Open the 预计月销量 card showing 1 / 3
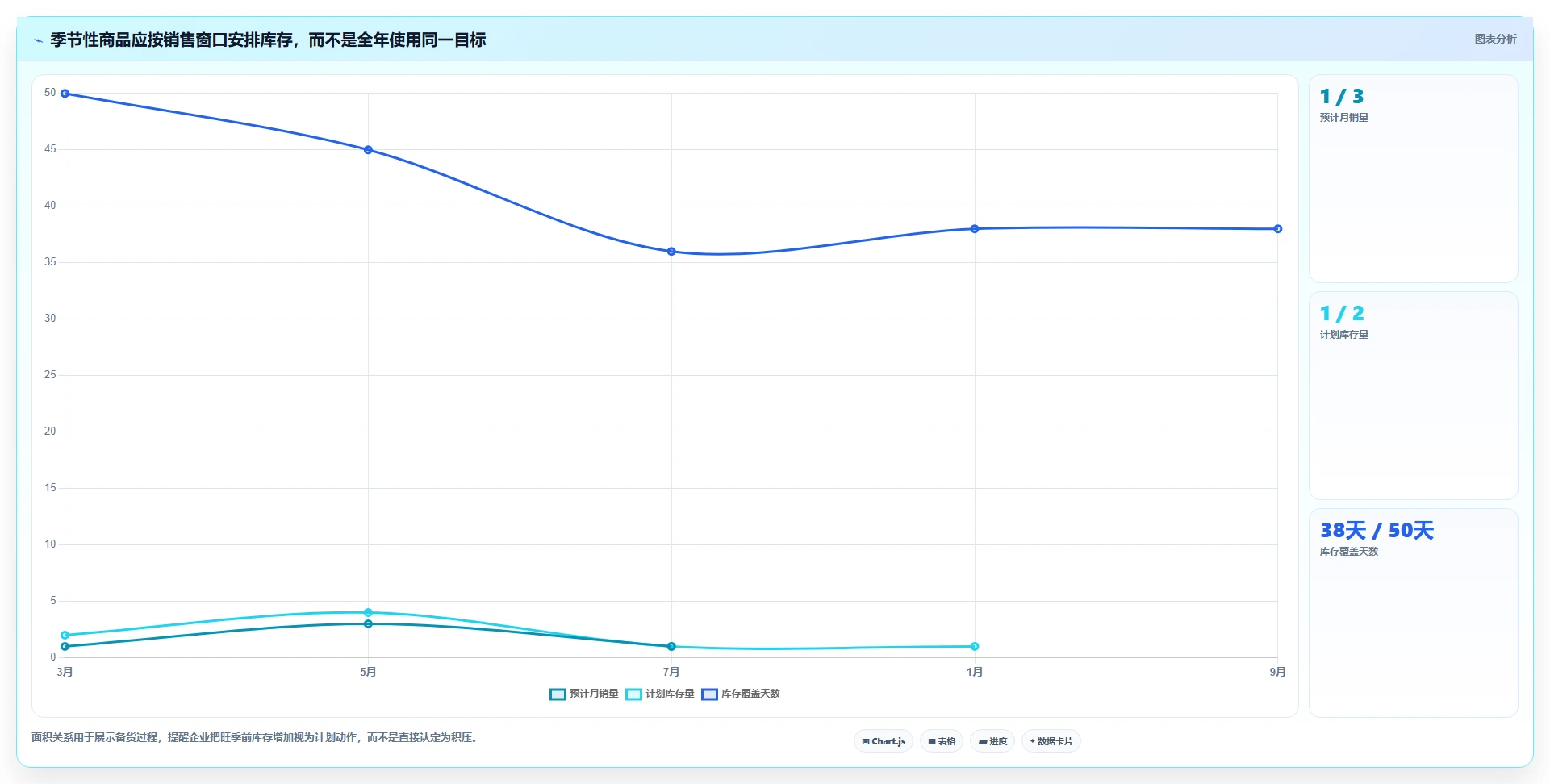Image resolution: width=1550 pixels, height=784 pixels. (x=1414, y=179)
